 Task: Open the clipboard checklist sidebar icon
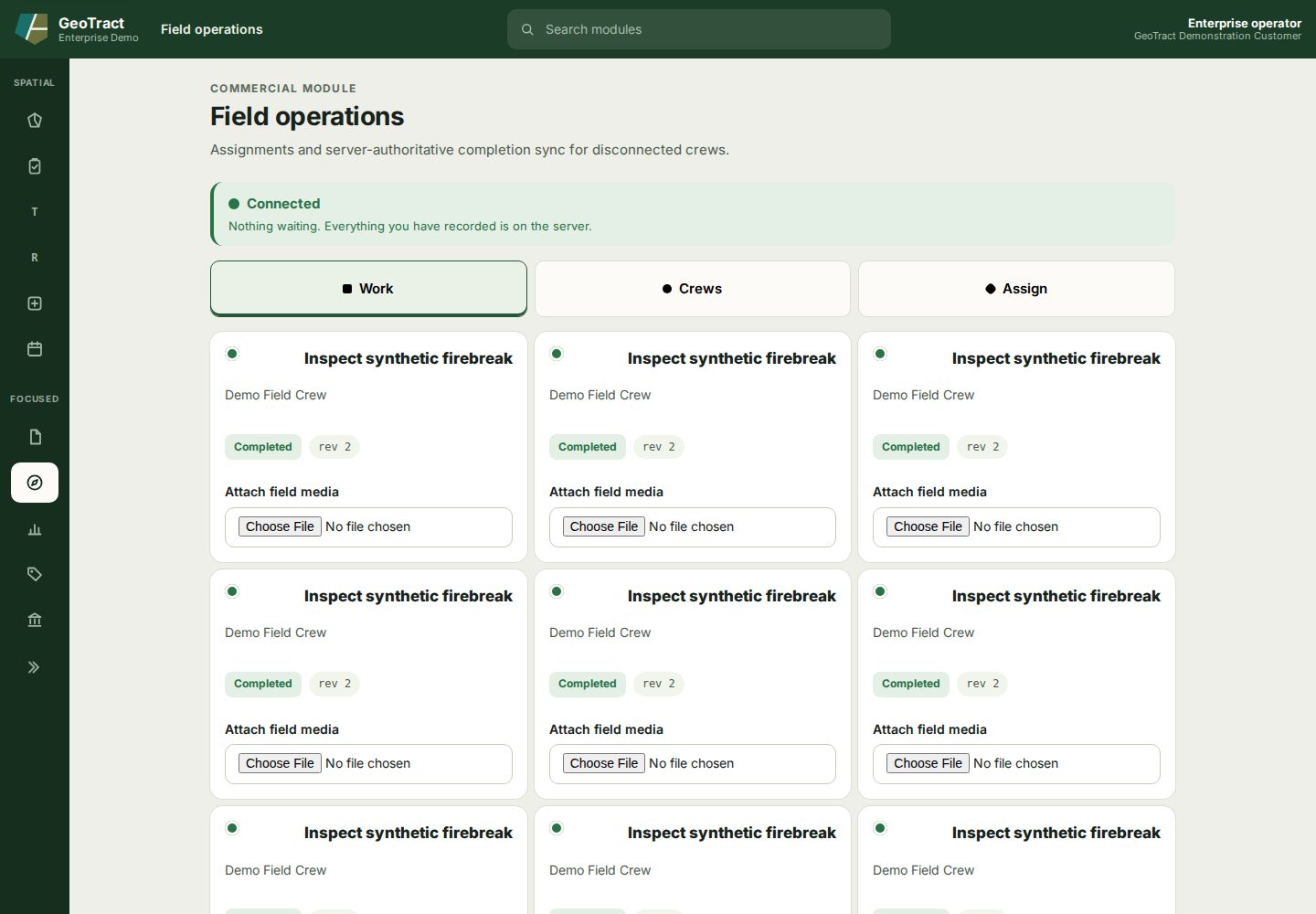coord(35,166)
